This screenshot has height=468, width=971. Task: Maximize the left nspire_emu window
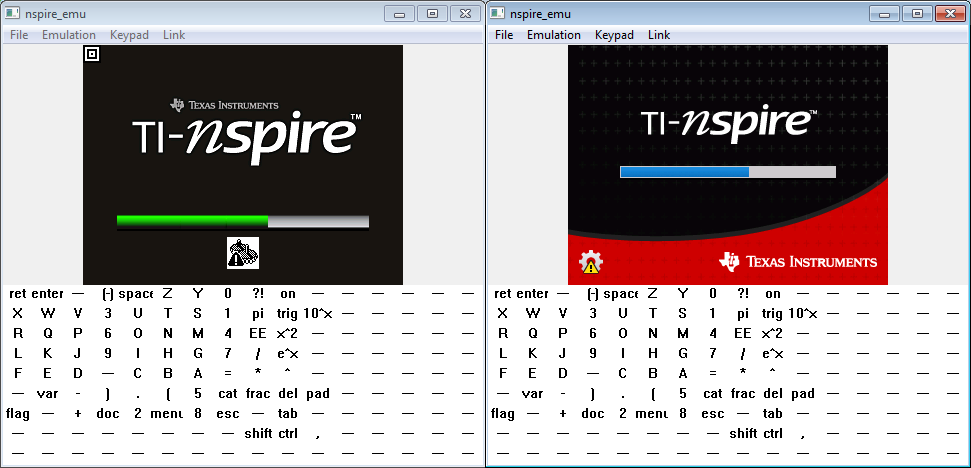click(x=433, y=14)
